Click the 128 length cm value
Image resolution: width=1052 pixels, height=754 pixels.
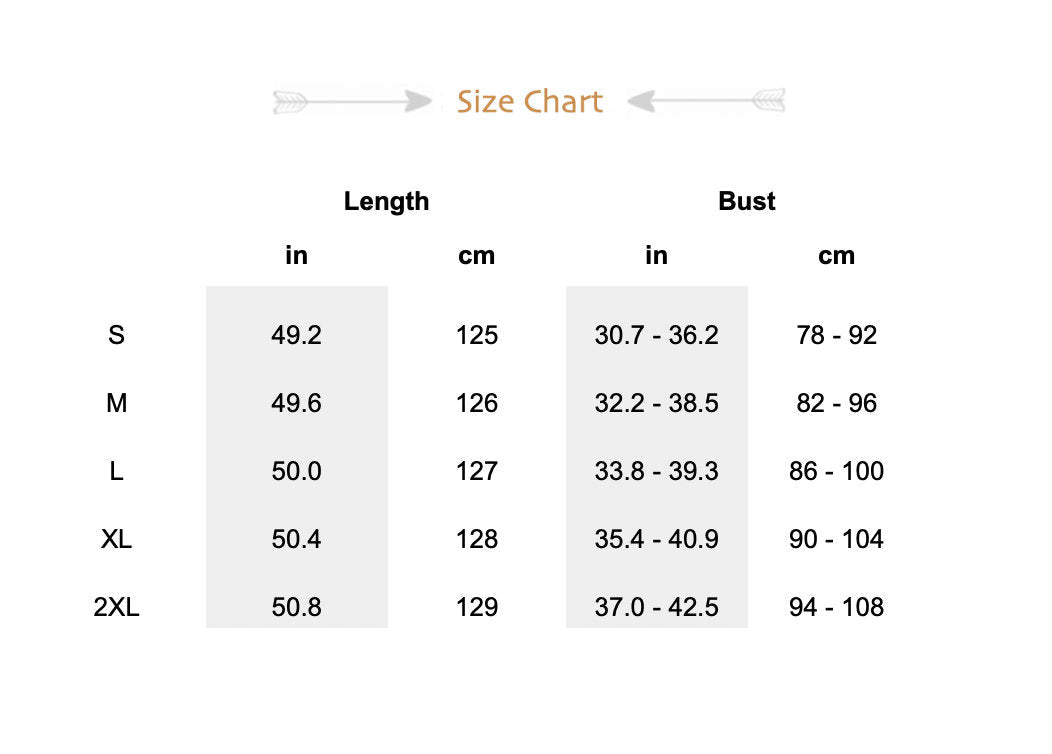[476, 539]
